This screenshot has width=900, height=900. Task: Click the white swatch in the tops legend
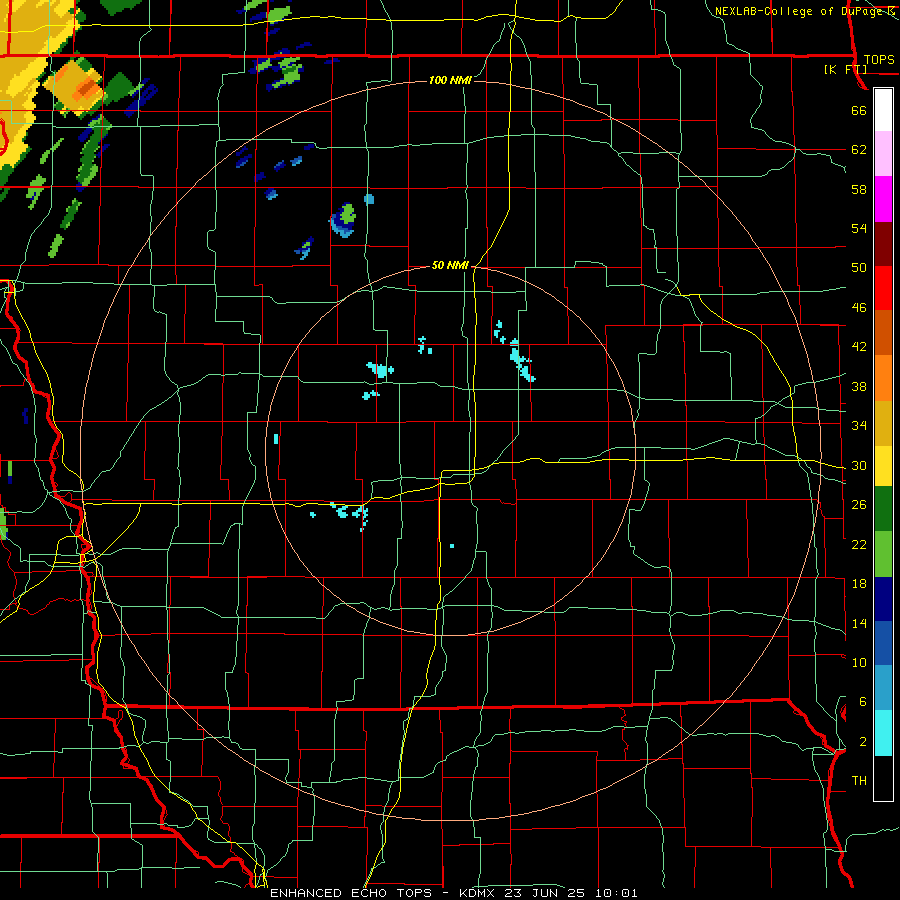pos(883,110)
